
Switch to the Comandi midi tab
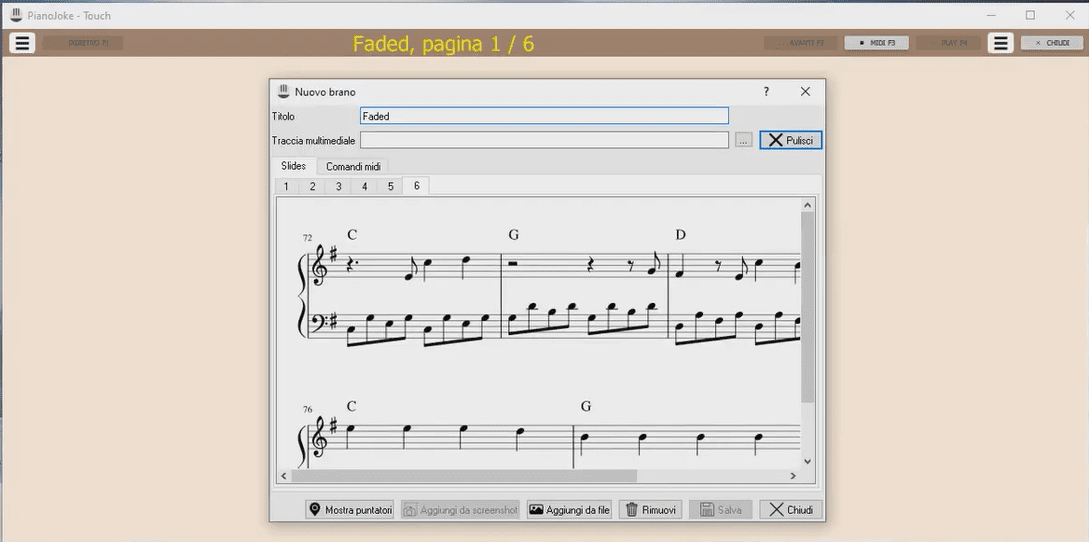tap(354, 167)
